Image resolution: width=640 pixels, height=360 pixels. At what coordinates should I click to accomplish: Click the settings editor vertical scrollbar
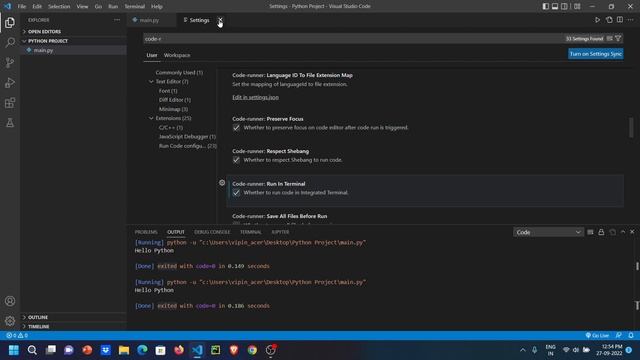click(x=631, y=127)
